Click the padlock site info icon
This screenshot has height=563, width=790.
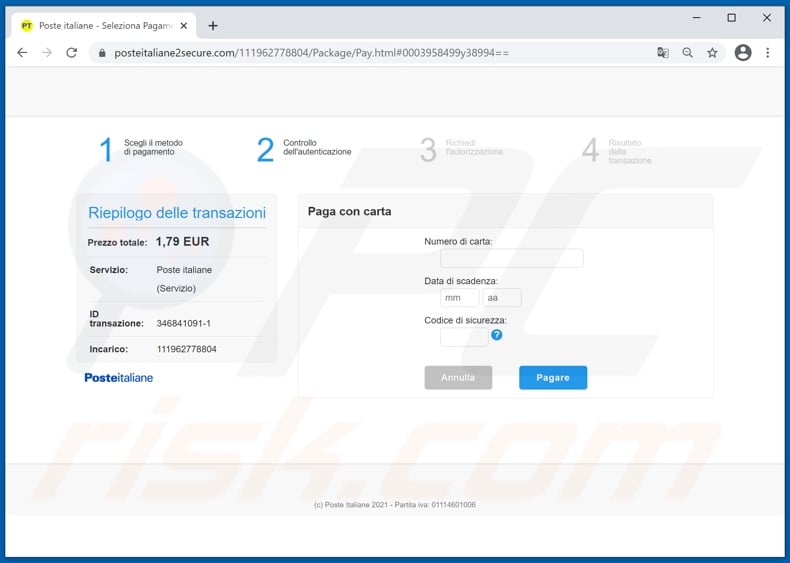click(x=102, y=53)
